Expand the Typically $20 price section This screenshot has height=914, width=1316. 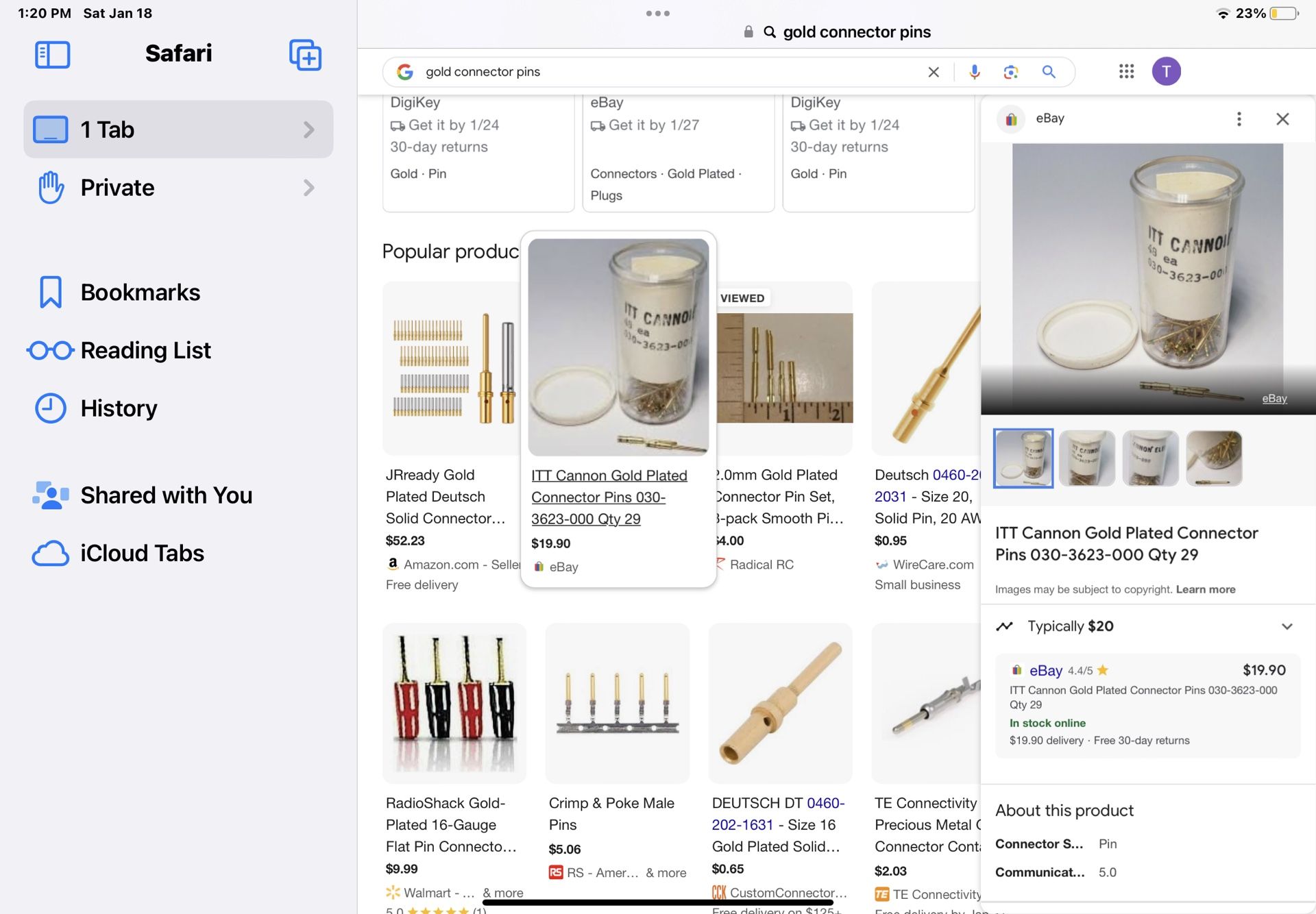(x=1287, y=626)
